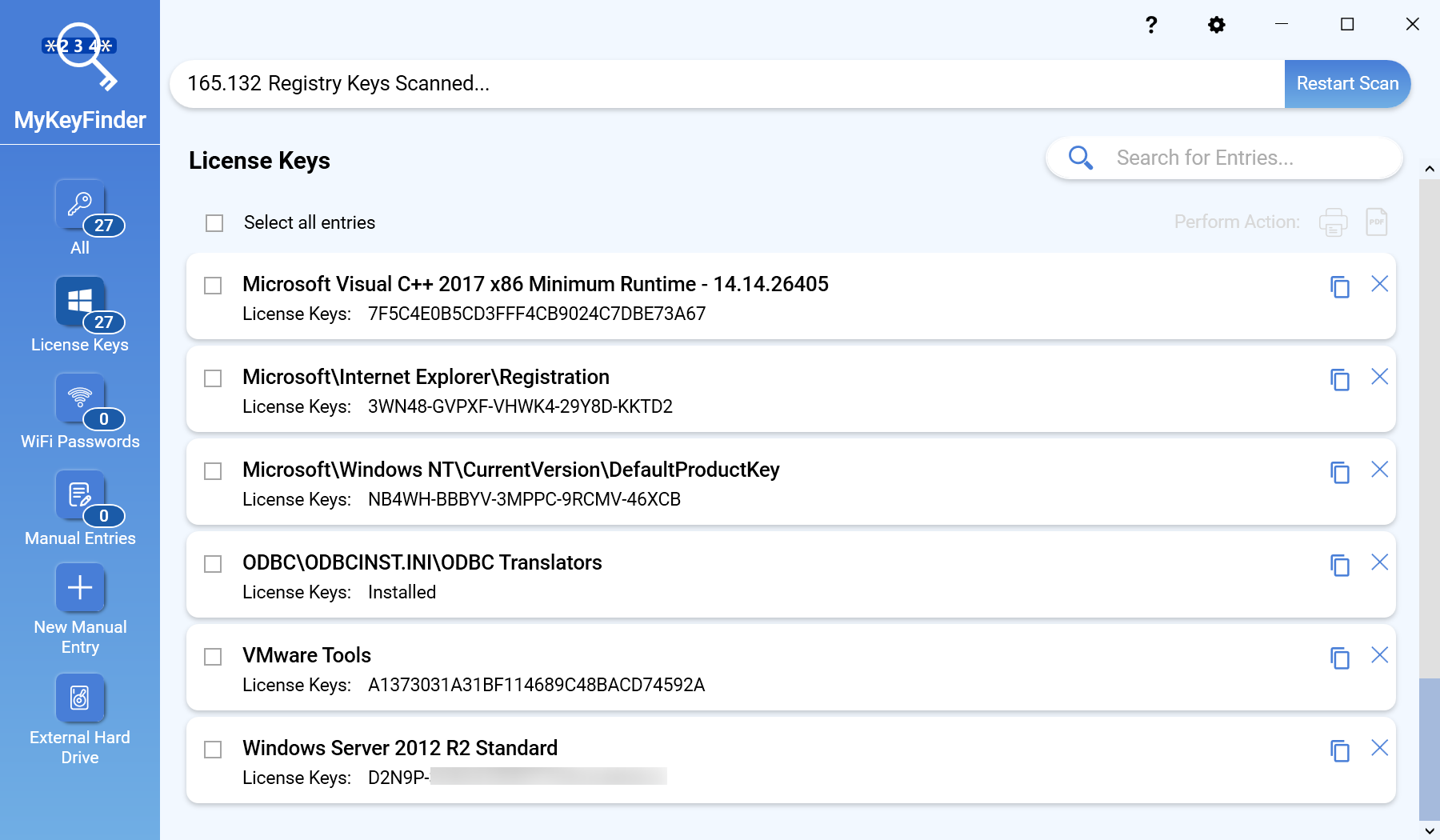1440x840 pixels.
Task: Remove the Visual C++ 2017 entry
Action: point(1379,284)
